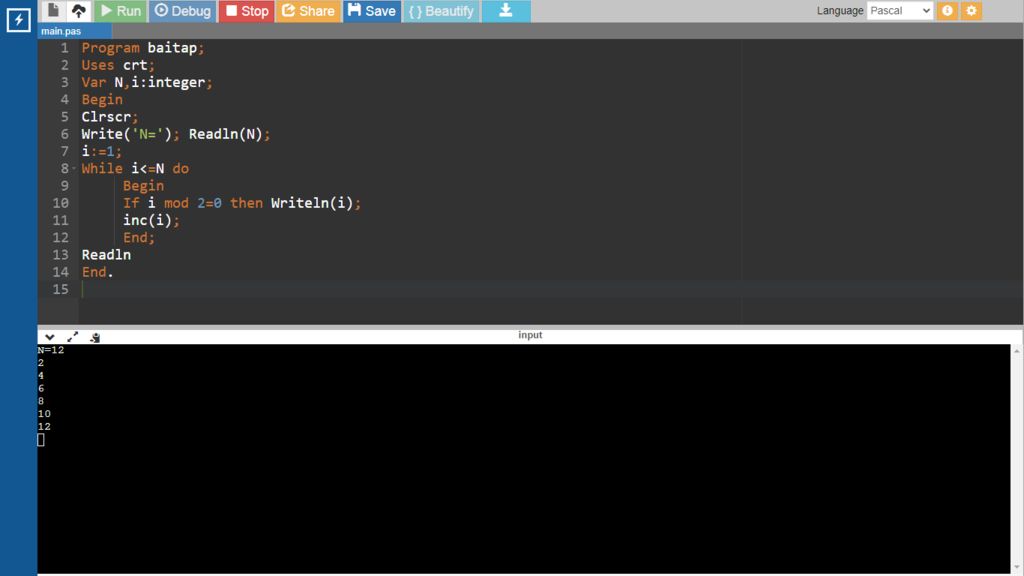Screen dimensions: 1024x576
Task: Beautify the source code
Action: (441, 10)
